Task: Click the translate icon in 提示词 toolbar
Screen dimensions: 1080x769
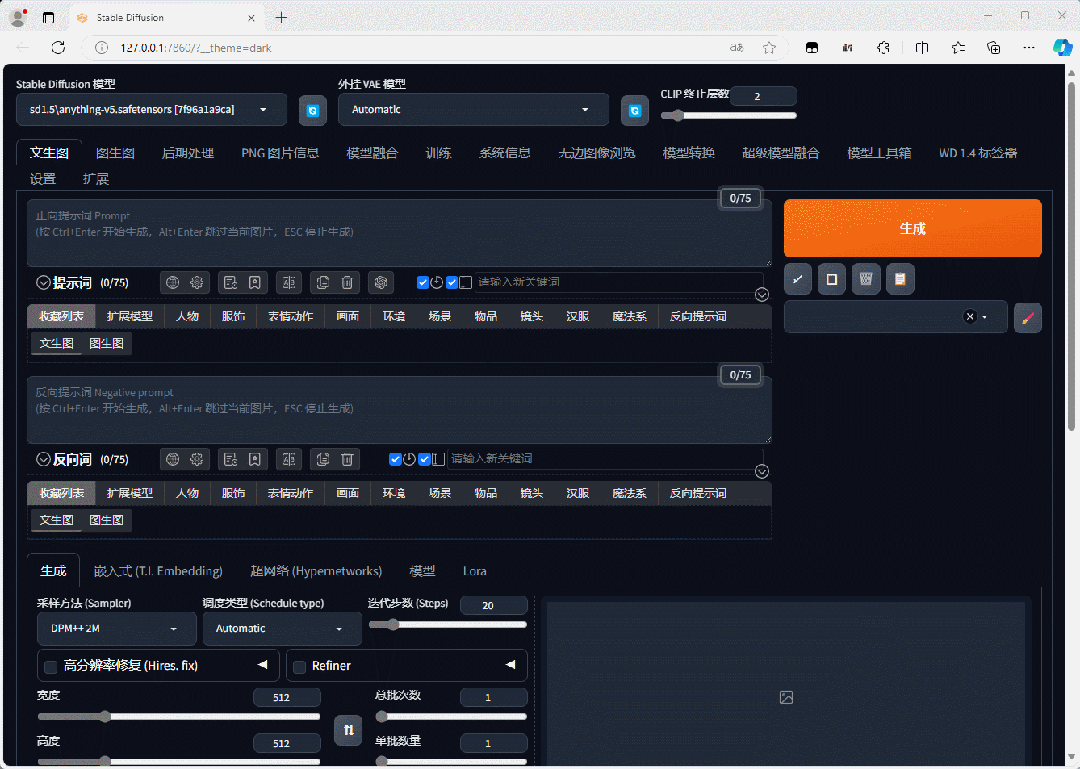Action: (289, 283)
